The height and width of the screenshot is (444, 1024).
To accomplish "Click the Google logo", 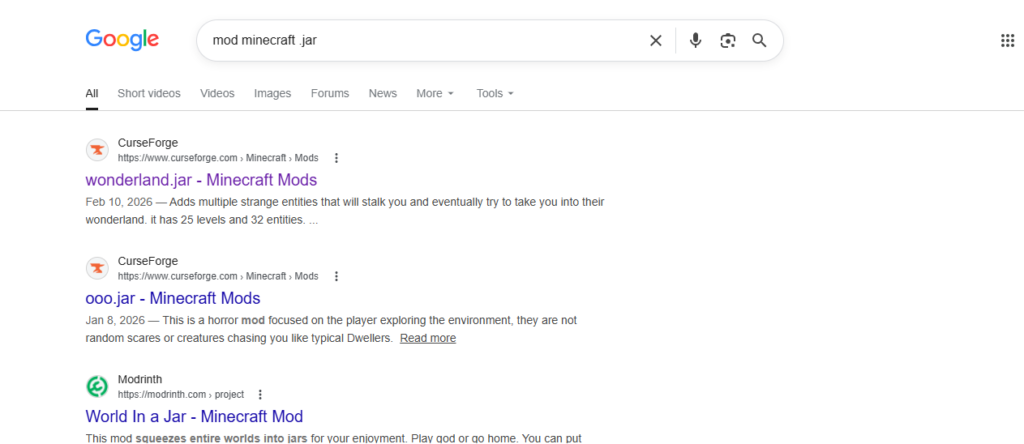I will tap(122, 40).
